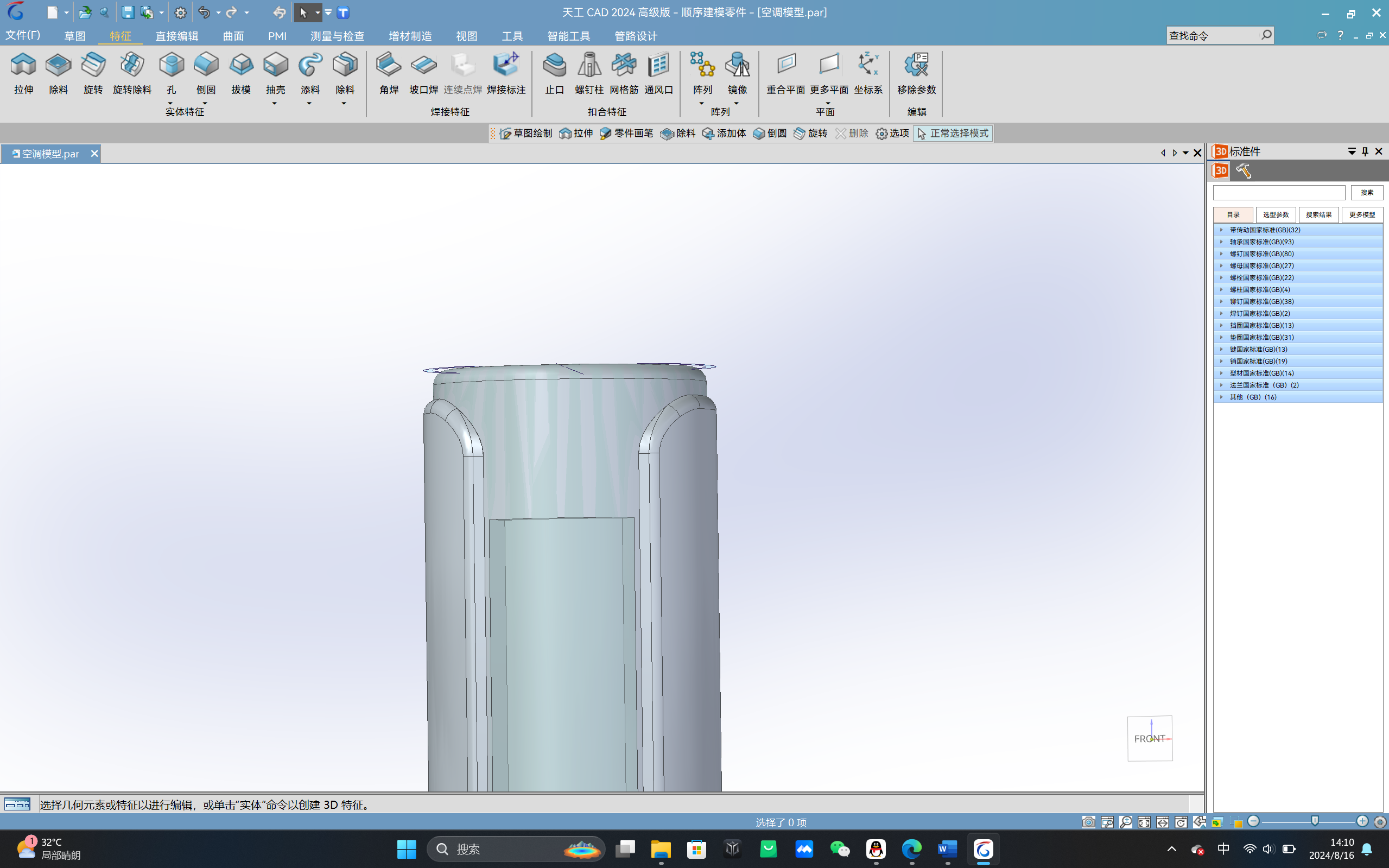Switch to 直接编辑 ribbon tab

(177, 36)
